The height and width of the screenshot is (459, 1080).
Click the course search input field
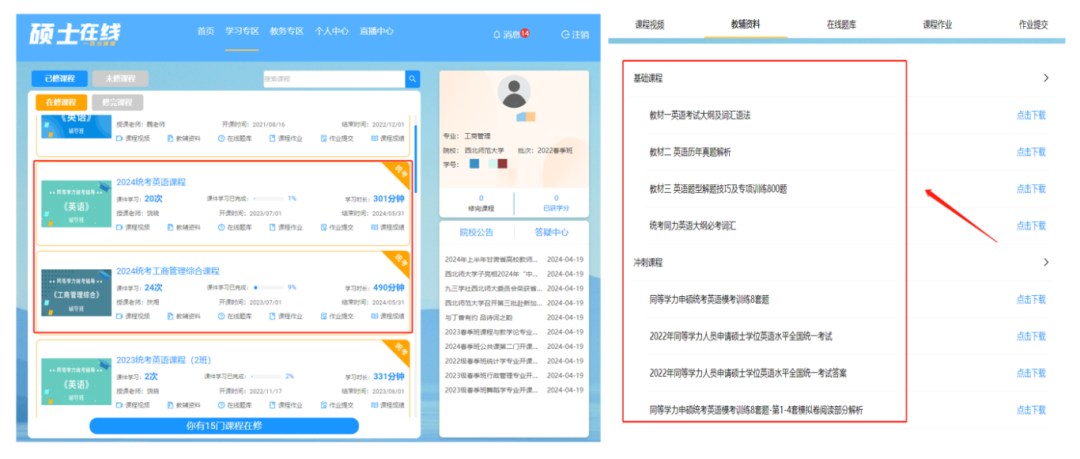[x=334, y=79]
